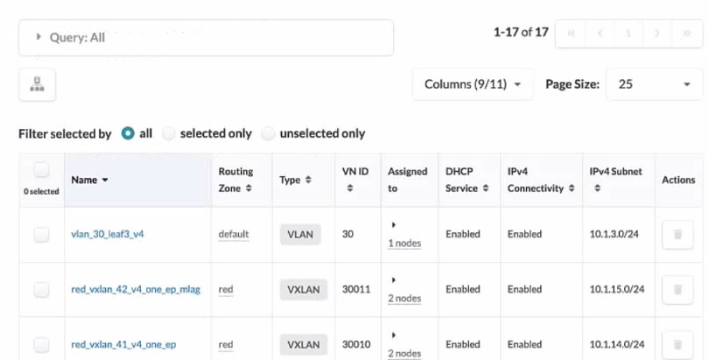Open red_vxlan_42_v4_one_ep_mlag link
The image size is (708, 360).
[135, 290]
